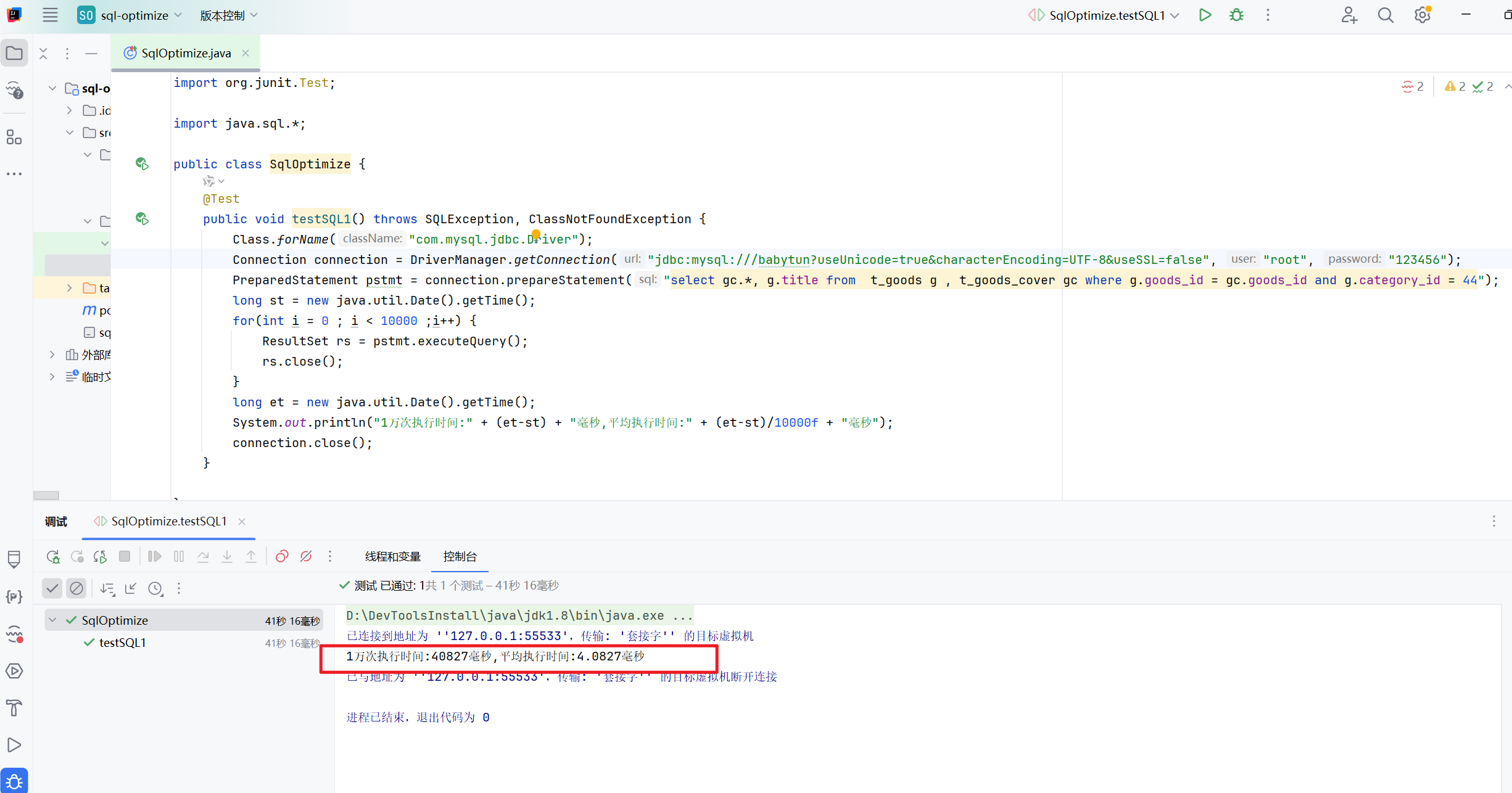Image resolution: width=1512 pixels, height=793 pixels.
Task: Toggle Show Ignored tests button
Action: pos(76,589)
